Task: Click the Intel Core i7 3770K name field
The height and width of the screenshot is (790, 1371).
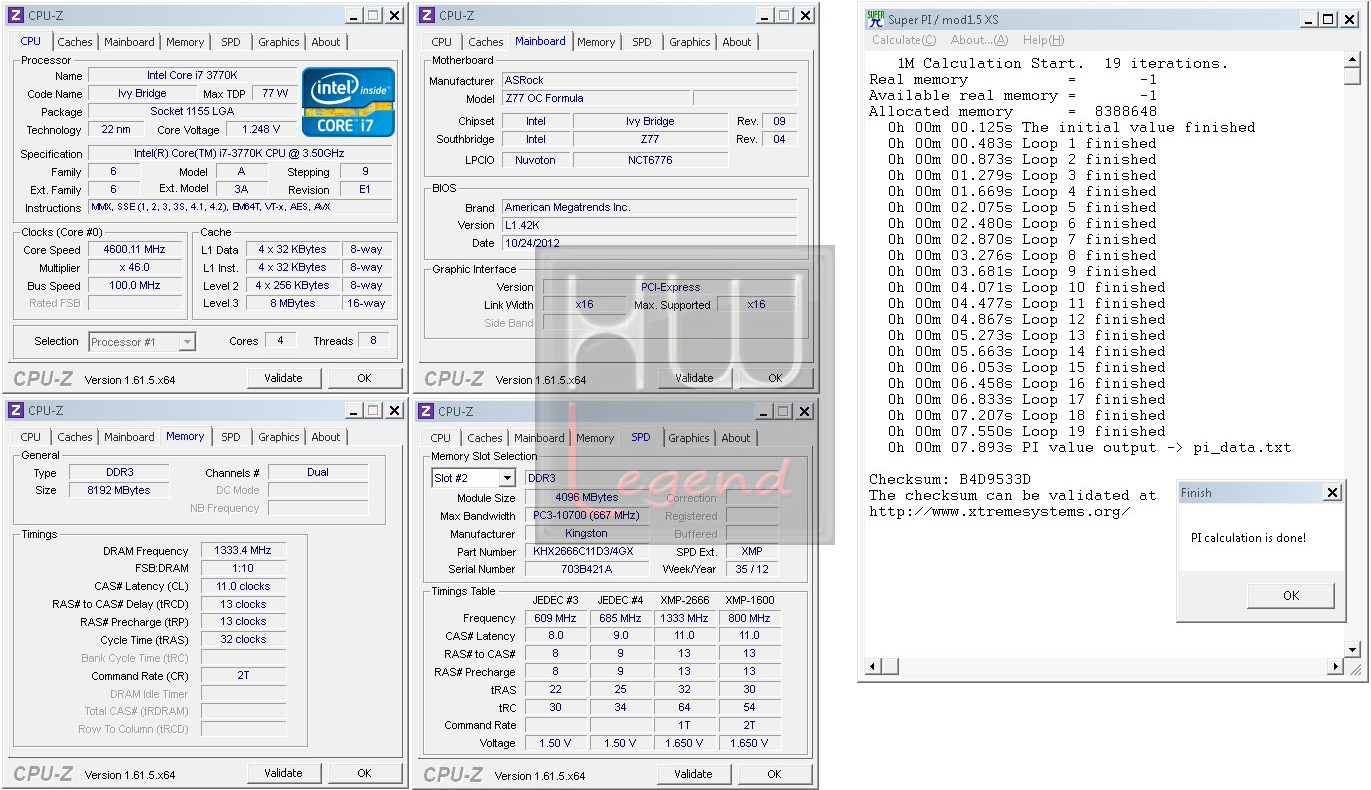Action: [x=192, y=75]
